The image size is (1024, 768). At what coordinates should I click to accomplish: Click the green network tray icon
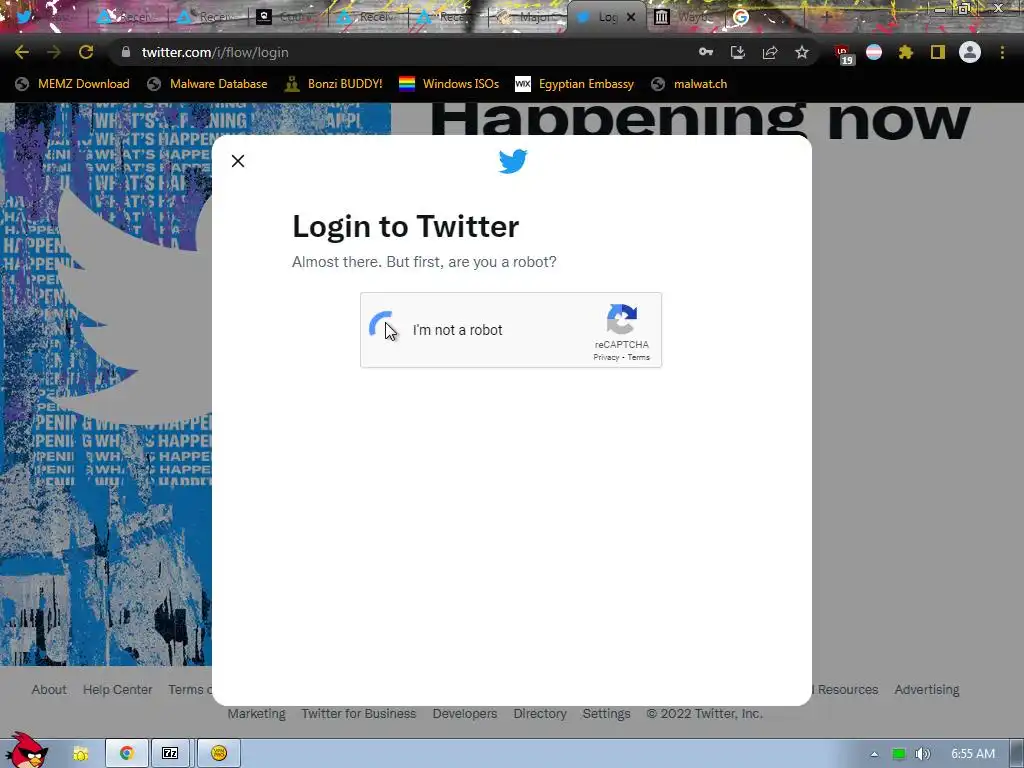click(899, 754)
